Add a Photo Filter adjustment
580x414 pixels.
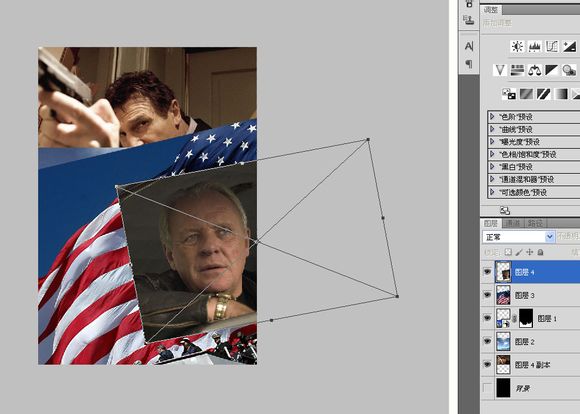pos(569,70)
